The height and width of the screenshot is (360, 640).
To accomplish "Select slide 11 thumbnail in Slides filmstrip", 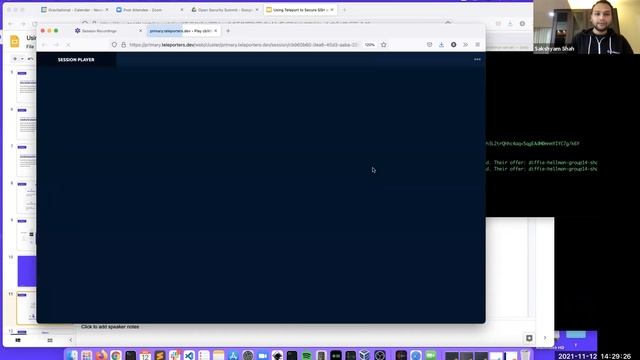I will 27,308.
